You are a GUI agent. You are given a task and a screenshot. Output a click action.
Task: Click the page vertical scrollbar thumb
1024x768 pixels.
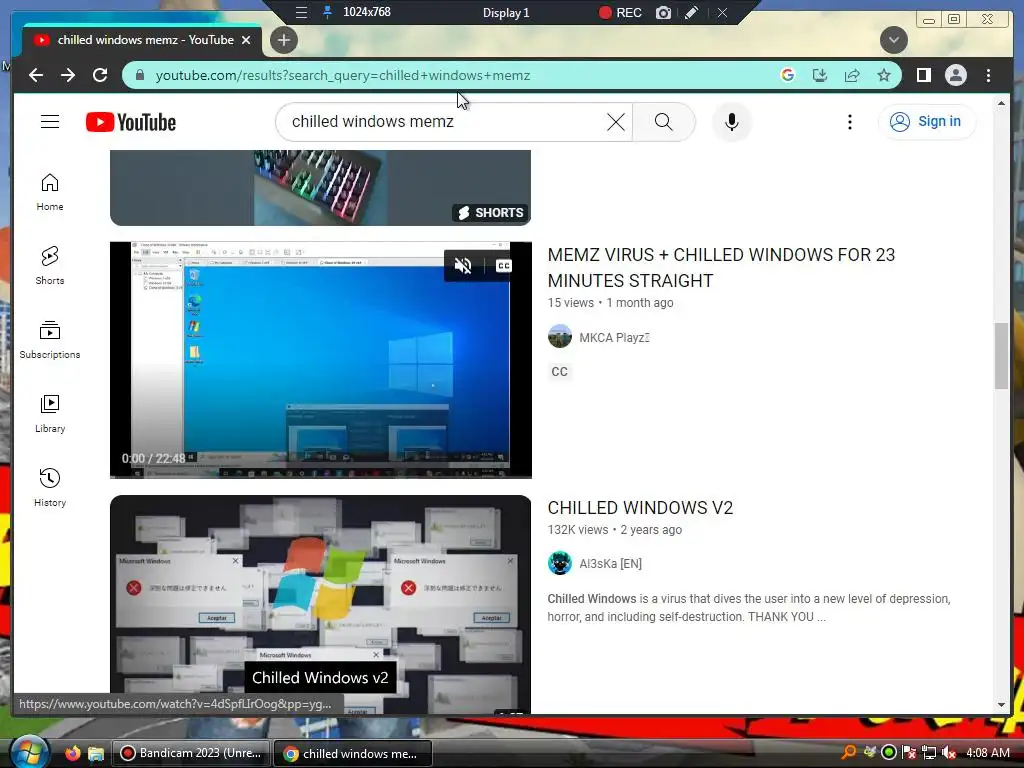tap(1001, 356)
